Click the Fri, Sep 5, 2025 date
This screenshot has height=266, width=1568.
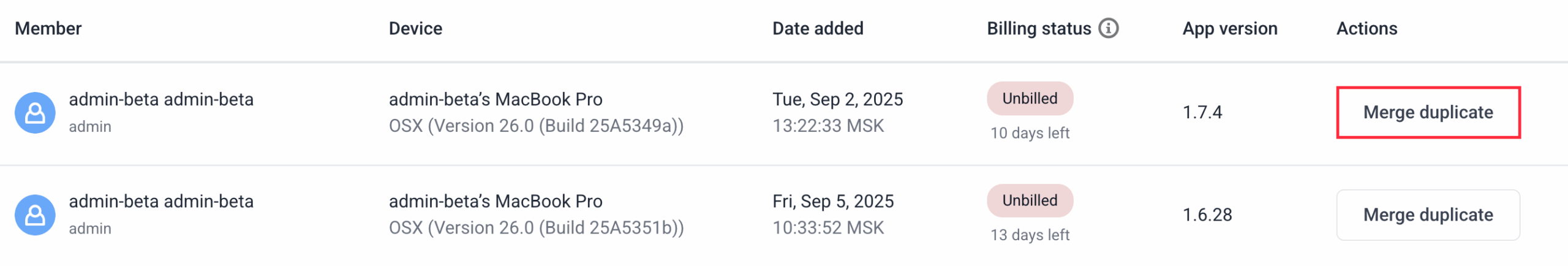pyautogui.click(x=833, y=201)
